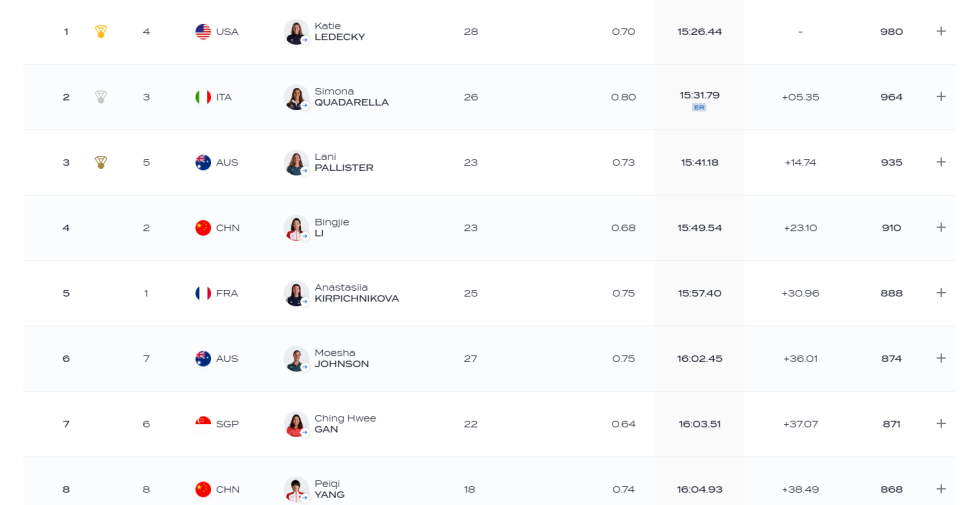Open Ching Hwee Gan's profile photo
The image size is (960, 505).
pyautogui.click(x=296, y=424)
